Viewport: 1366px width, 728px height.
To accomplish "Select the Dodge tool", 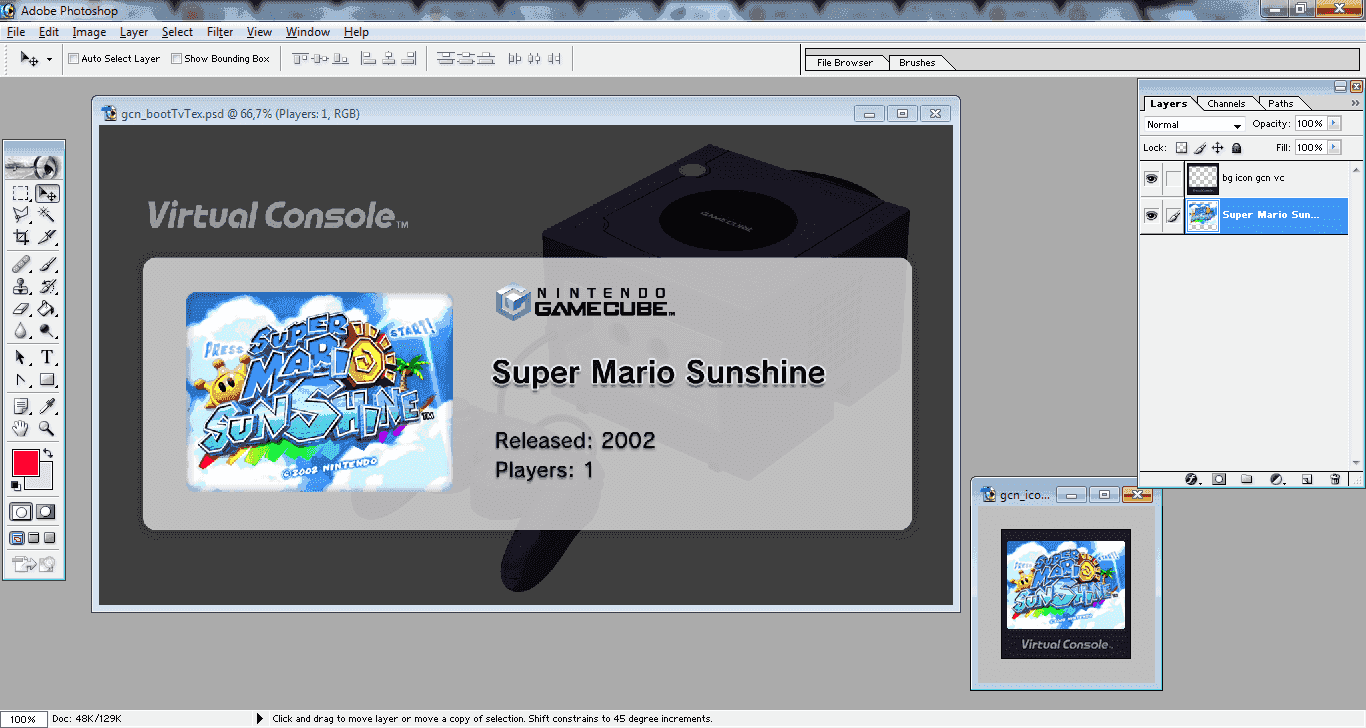I will pyautogui.click(x=47, y=331).
